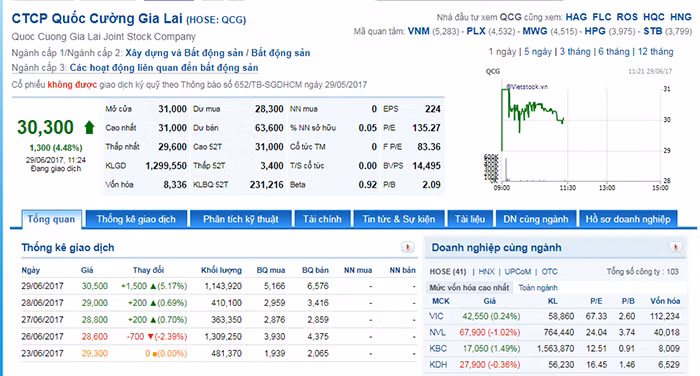The image size is (700, 376).
Task: Switch to the Tổng quan tab
Action: coord(51,219)
